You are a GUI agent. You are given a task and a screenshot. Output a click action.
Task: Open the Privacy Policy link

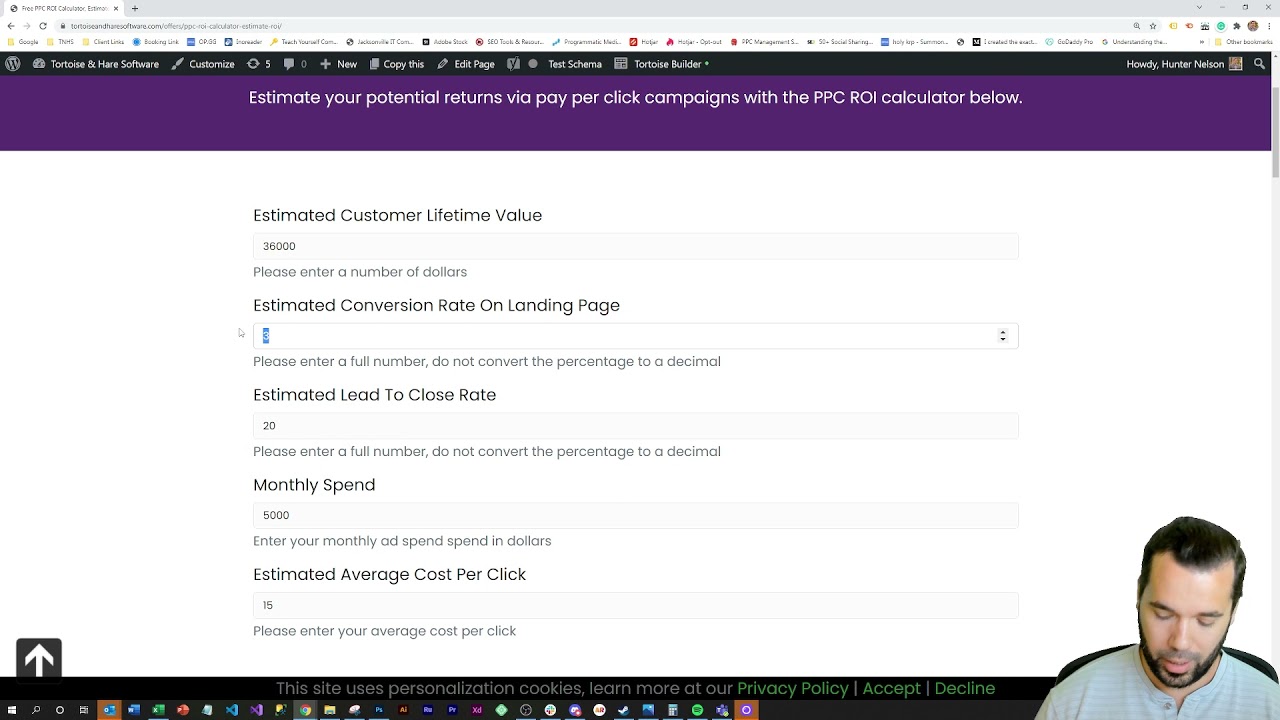[792, 688]
